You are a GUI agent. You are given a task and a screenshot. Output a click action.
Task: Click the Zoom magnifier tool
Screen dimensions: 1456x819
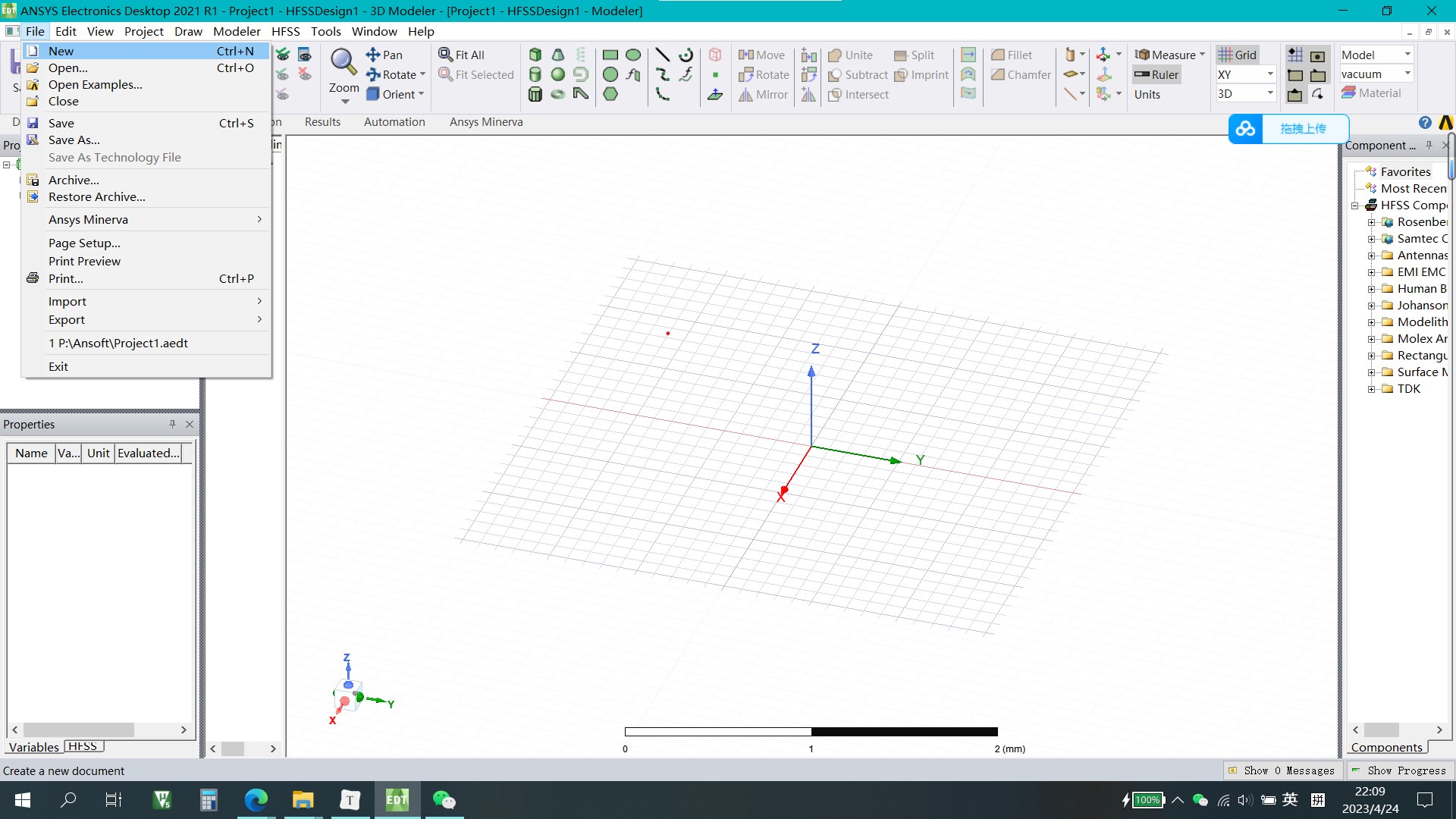click(344, 64)
